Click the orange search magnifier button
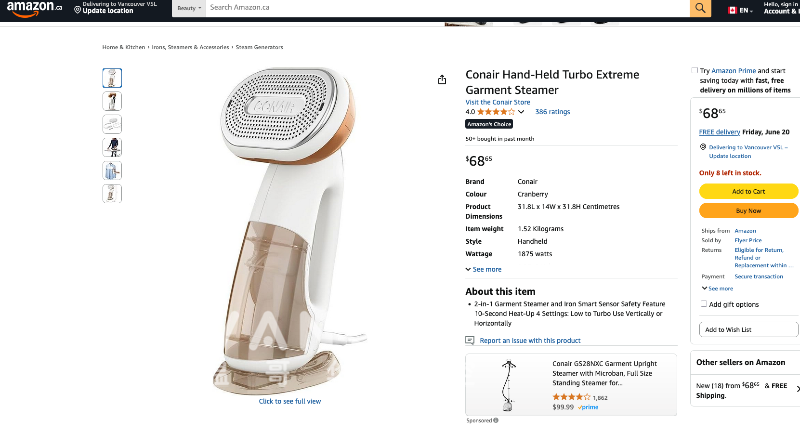This screenshot has width=800, height=429. pos(700,8)
